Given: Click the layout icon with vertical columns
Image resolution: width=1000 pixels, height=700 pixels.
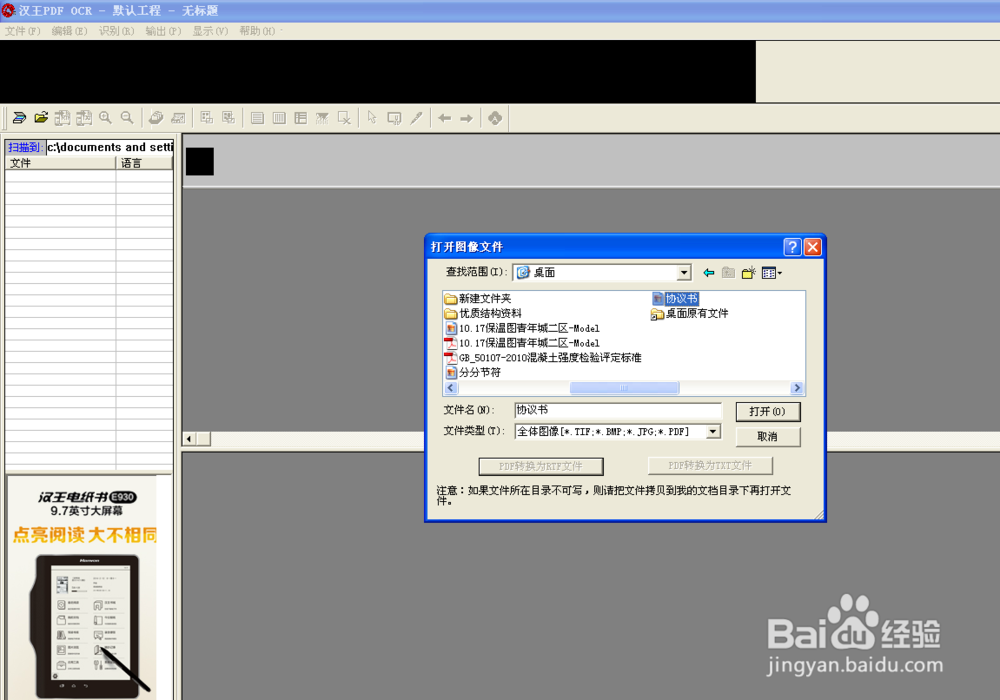Looking at the screenshot, I should pos(279,118).
